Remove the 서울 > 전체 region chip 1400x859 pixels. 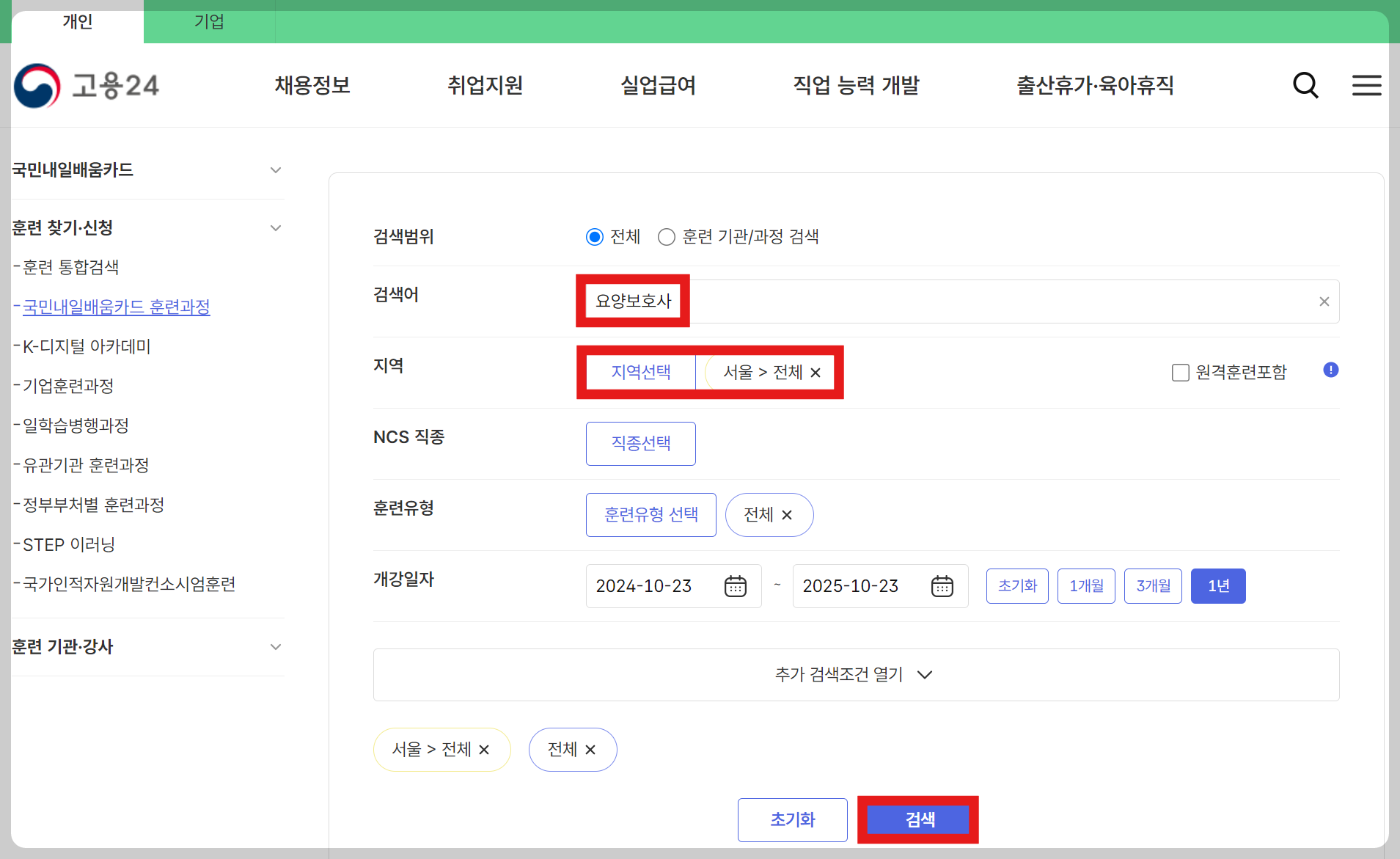(x=816, y=373)
